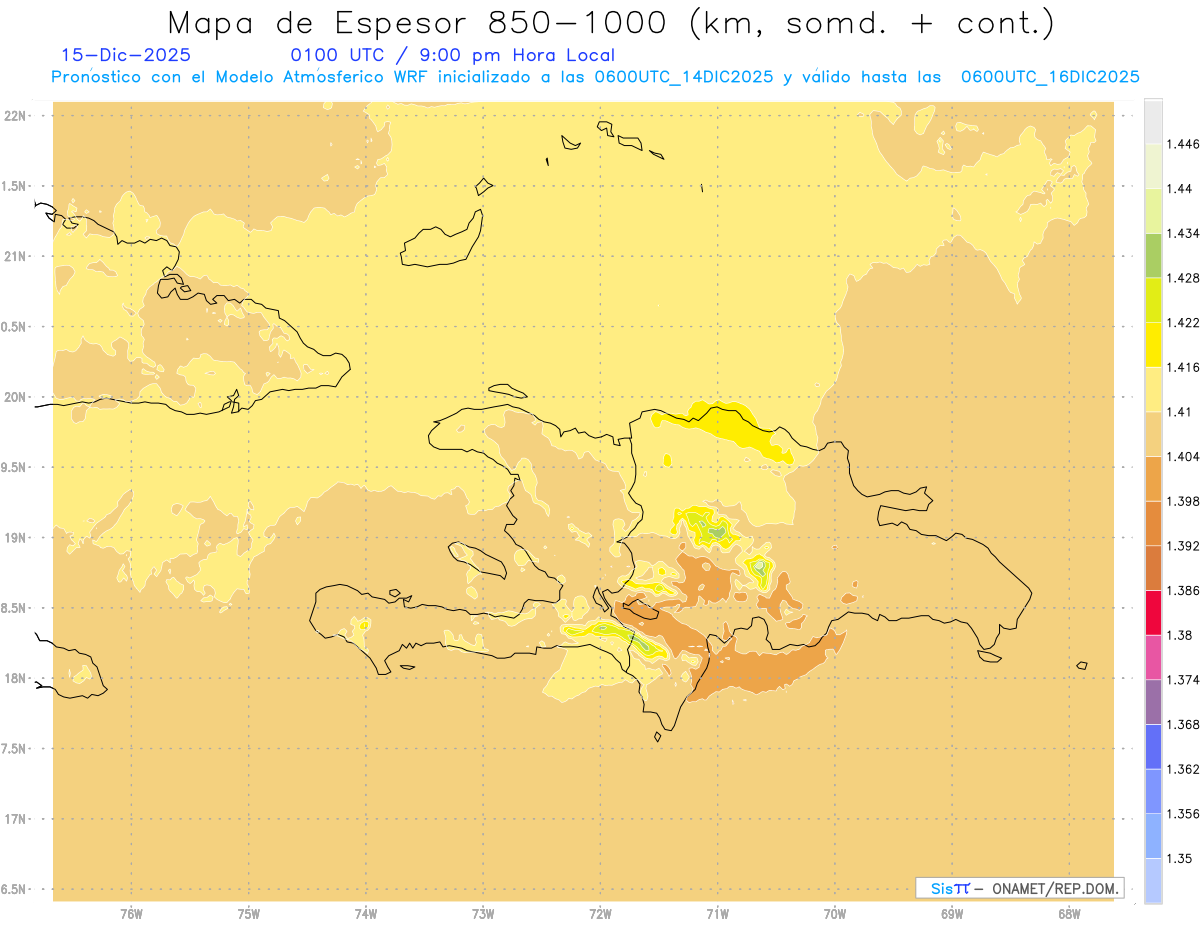Click the legend value "1.416"
This screenshot has height=927, width=1200.
point(1183,367)
